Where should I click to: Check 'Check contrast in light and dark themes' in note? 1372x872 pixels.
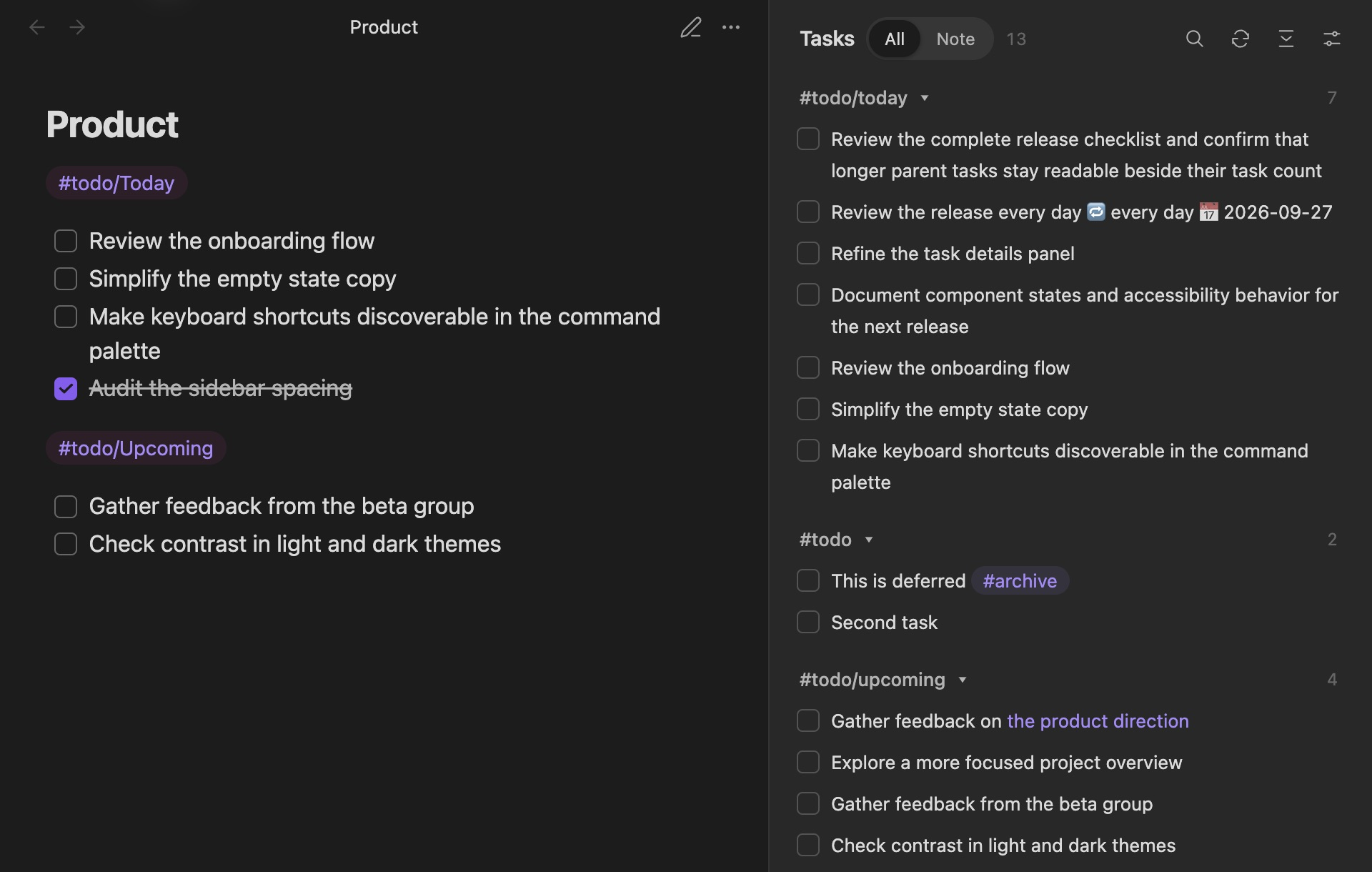(66, 544)
